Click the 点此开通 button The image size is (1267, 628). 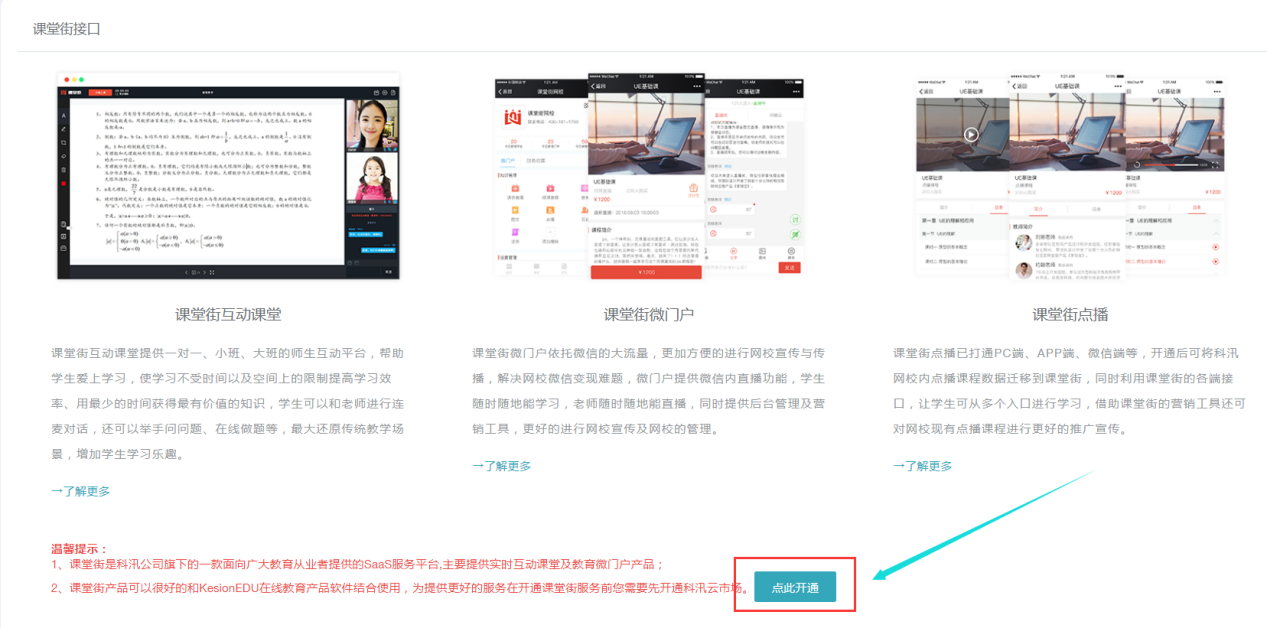(x=795, y=587)
